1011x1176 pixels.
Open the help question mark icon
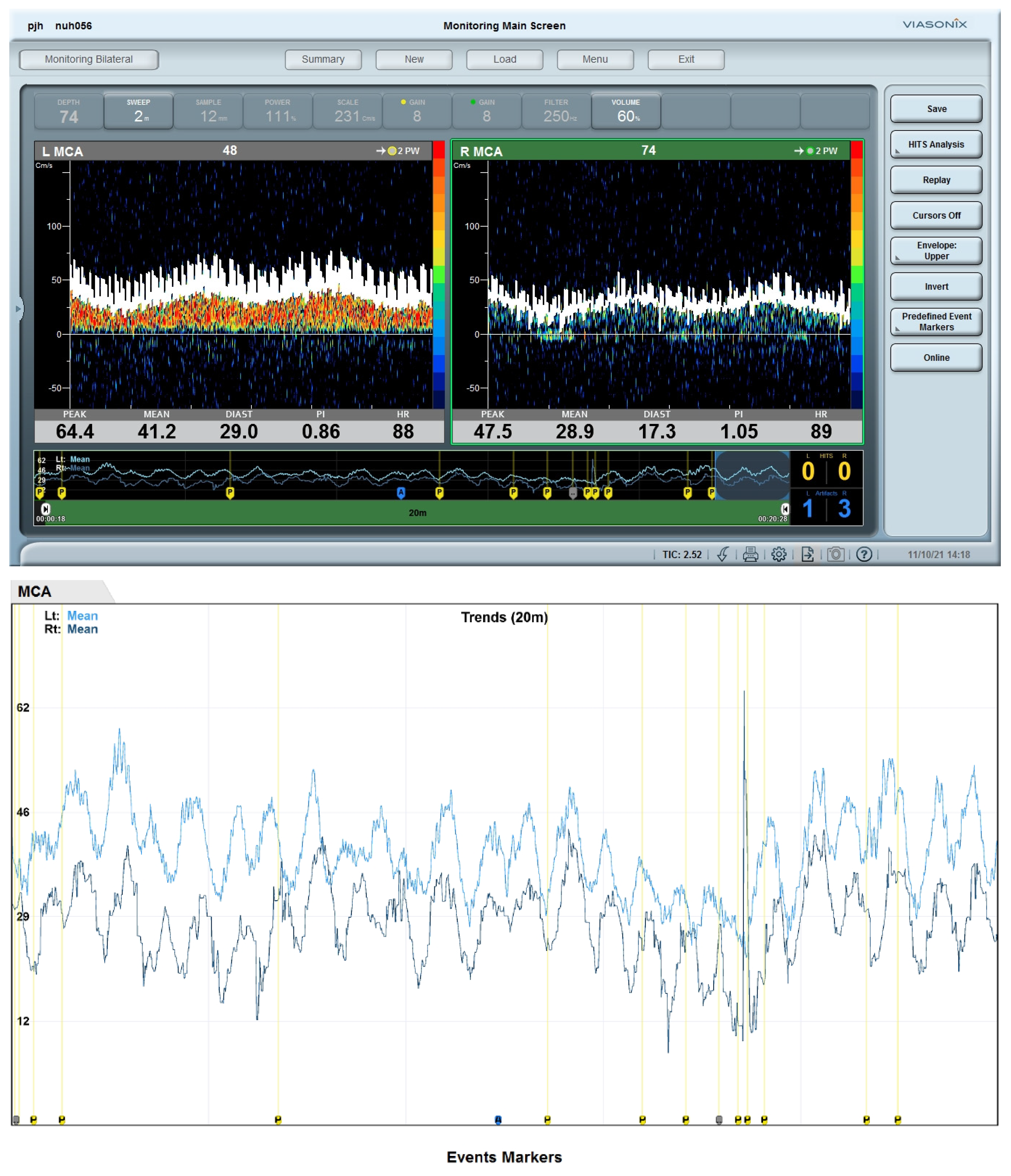(x=864, y=554)
